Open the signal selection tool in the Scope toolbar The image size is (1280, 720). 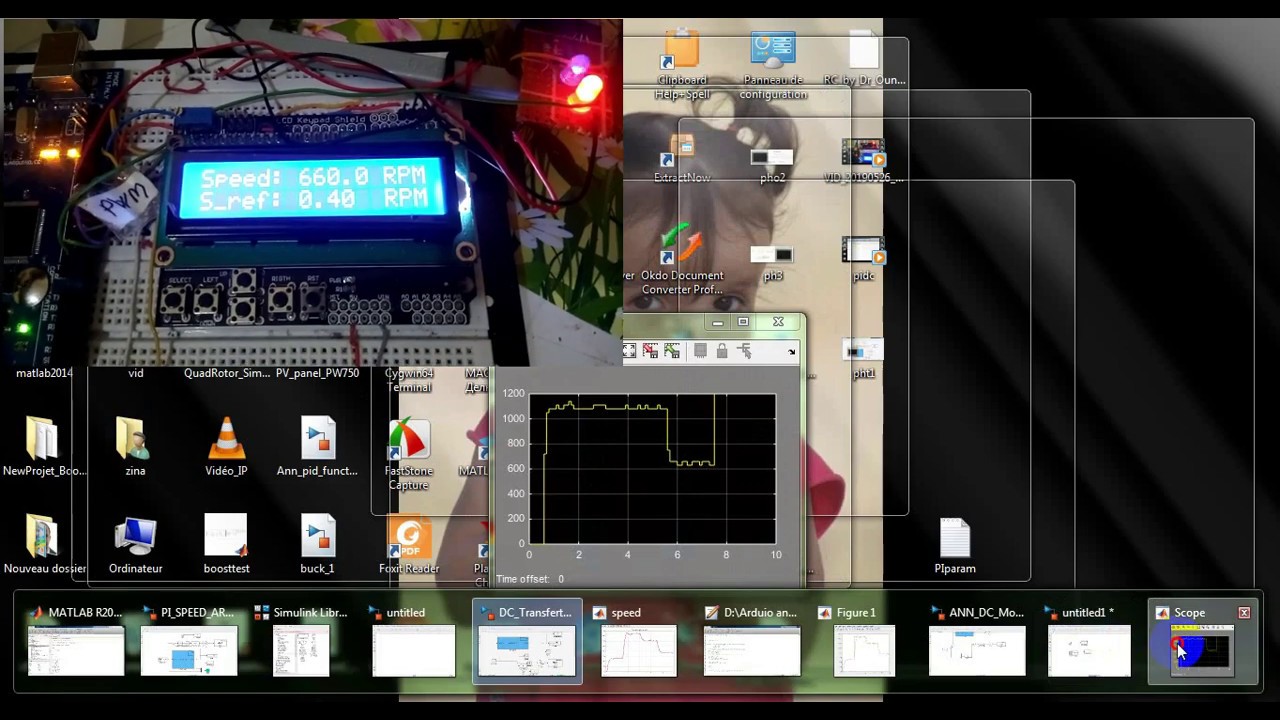click(744, 351)
